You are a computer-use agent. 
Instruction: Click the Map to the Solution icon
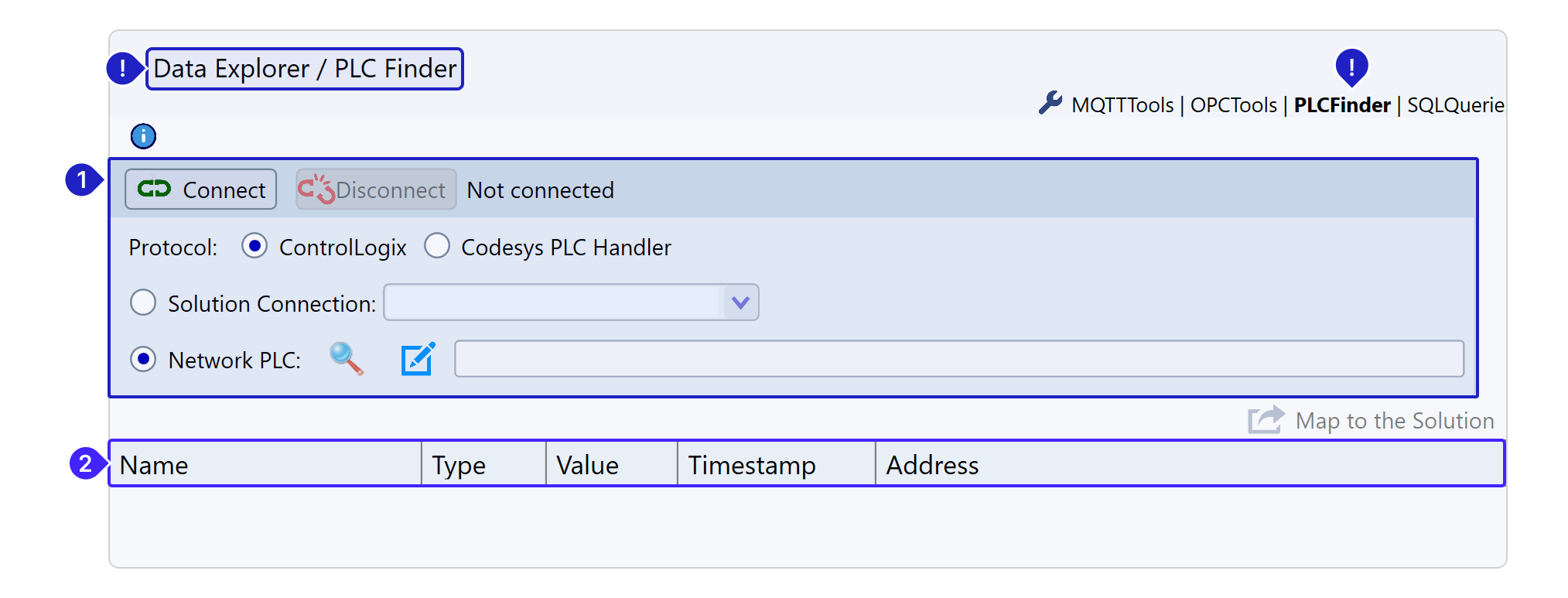tap(1266, 420)
